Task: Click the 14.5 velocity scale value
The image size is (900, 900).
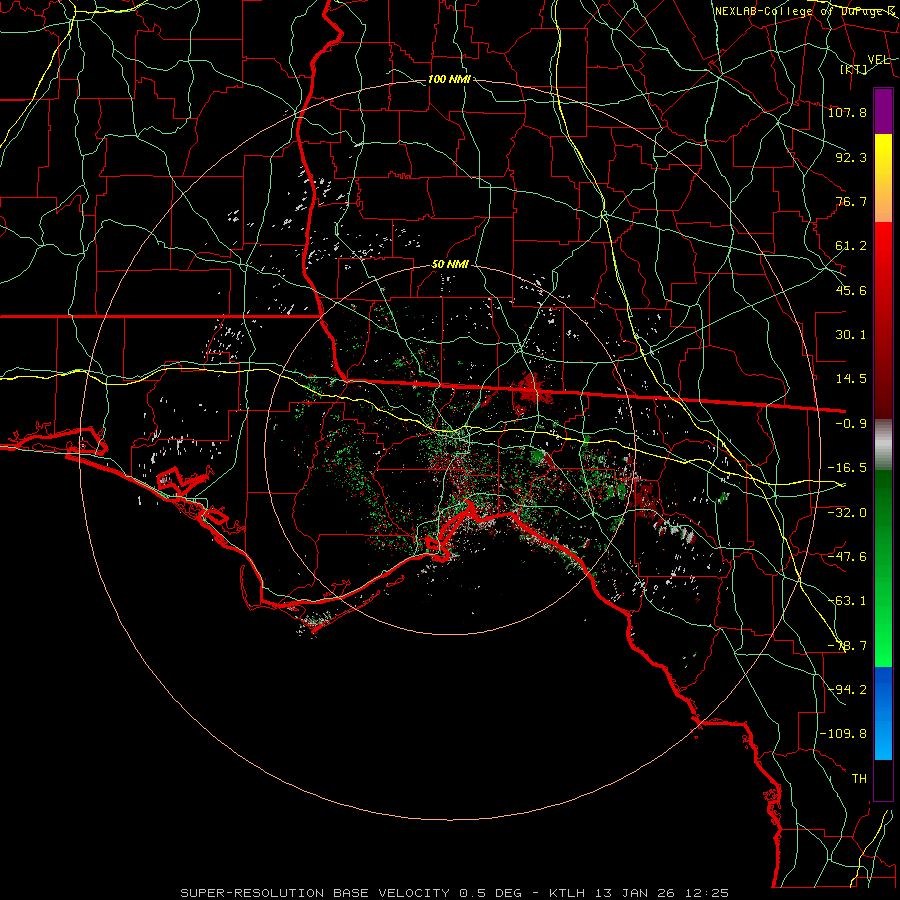Action: (x=851, y=379)
